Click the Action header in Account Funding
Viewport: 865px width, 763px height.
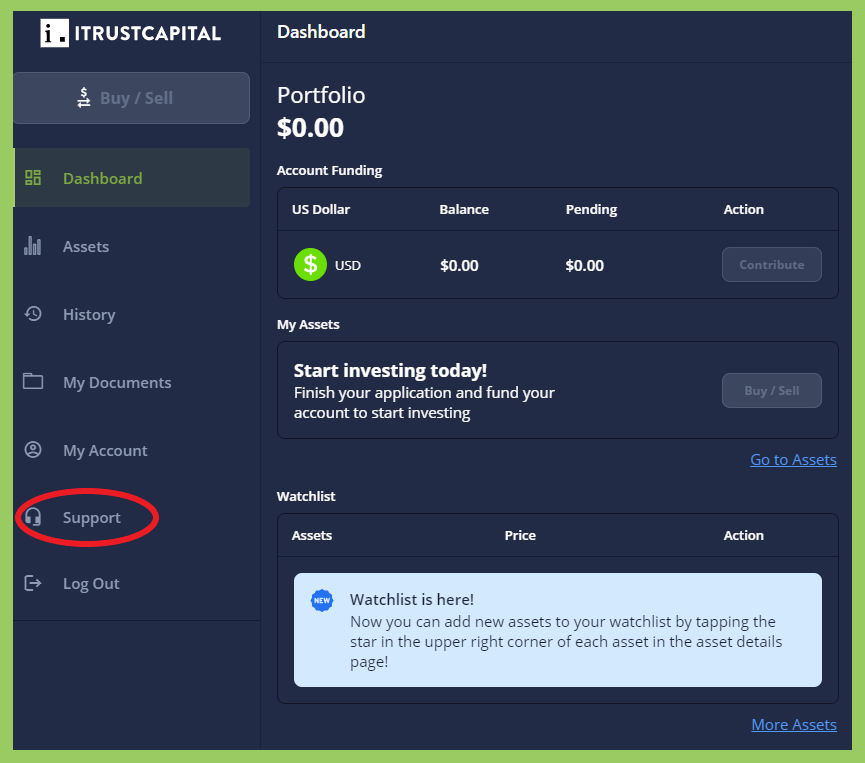pyautogui.click(x=744, y=210)
